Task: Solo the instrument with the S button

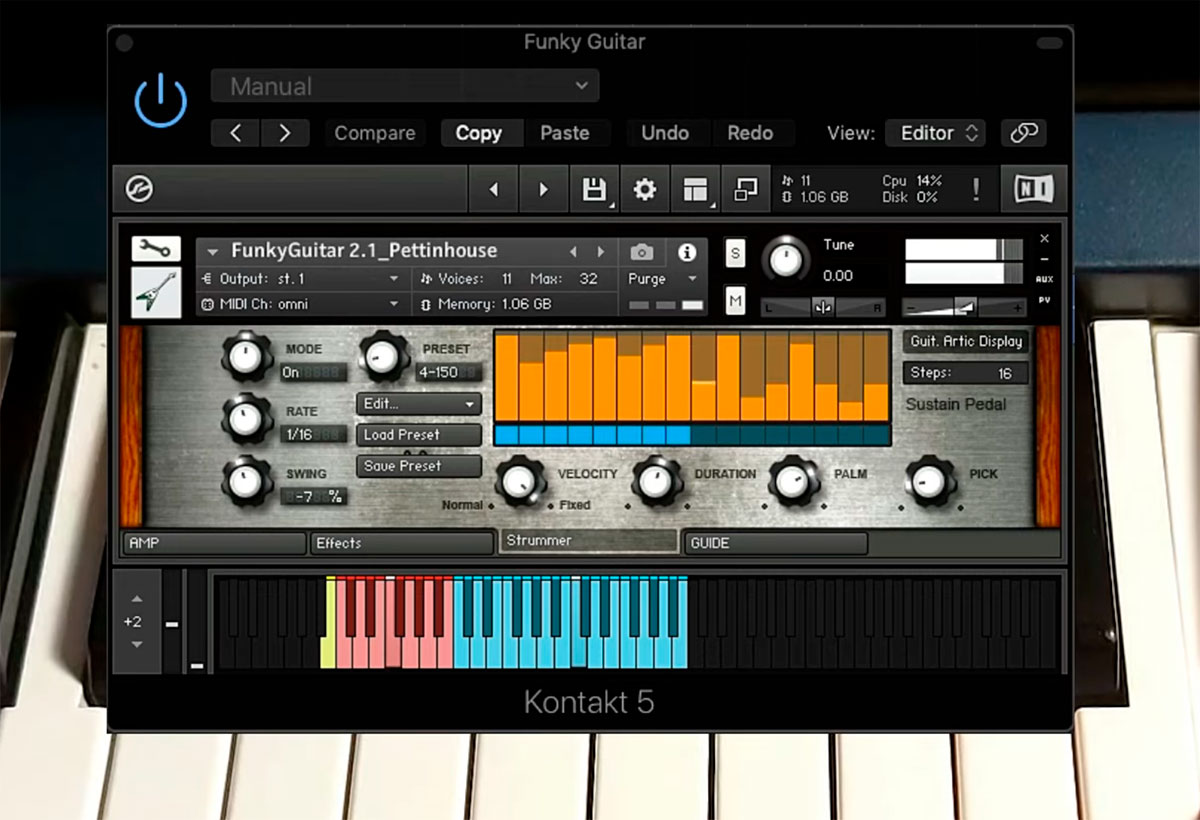Action: 736,254
